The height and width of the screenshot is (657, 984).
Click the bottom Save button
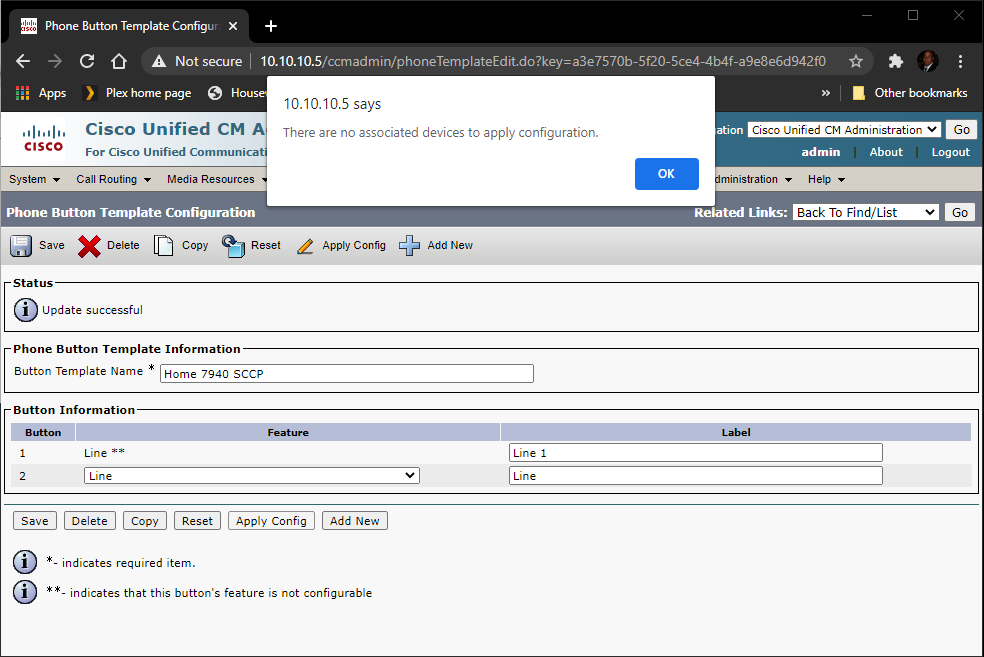35,521
